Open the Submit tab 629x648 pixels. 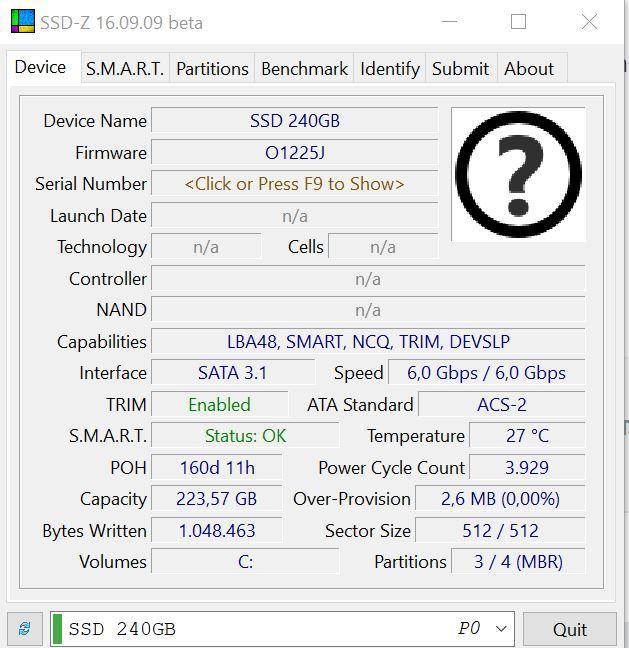(460, 68)
